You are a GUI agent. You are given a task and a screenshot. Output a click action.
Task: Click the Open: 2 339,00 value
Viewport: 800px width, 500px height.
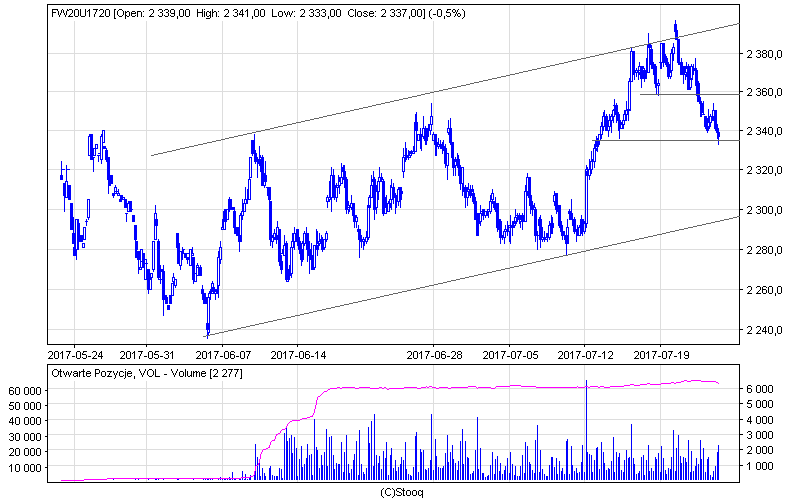tap(153, 14)
